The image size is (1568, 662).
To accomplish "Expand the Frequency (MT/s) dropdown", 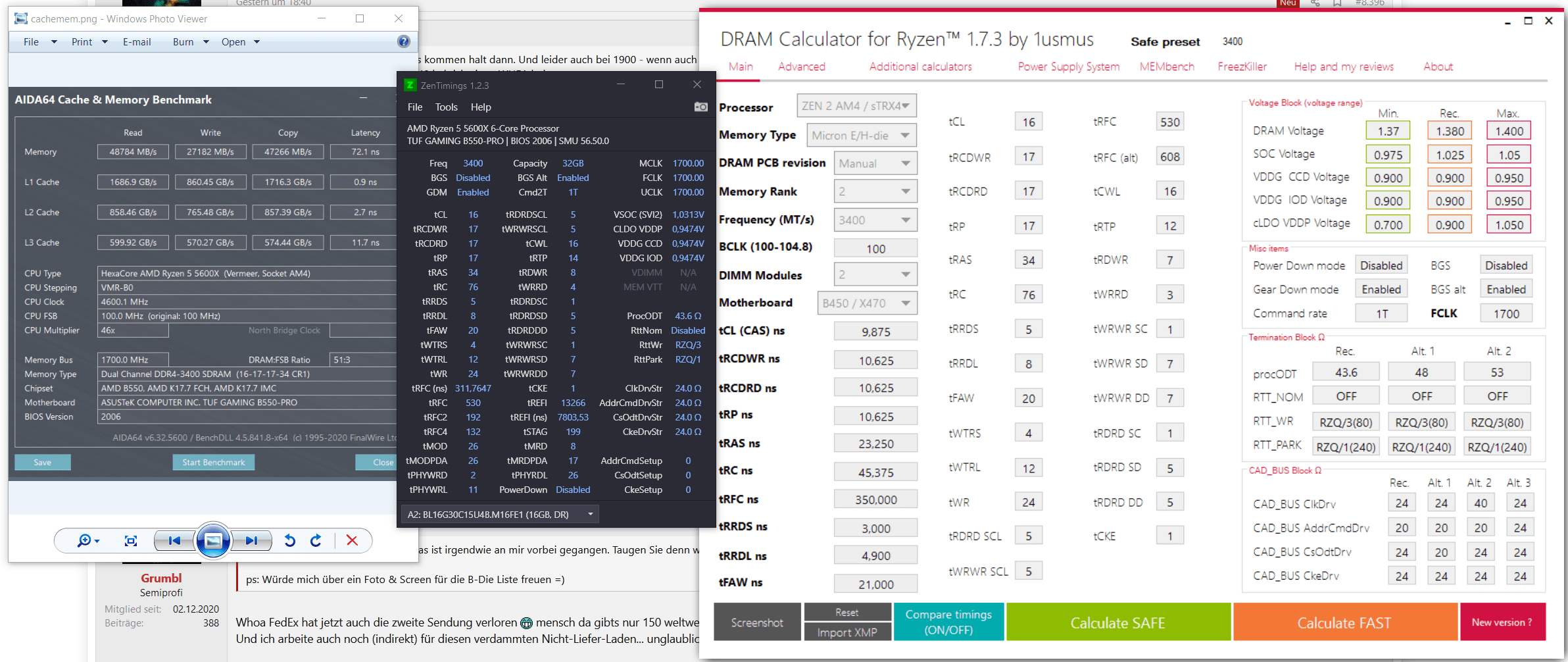I will click(x=875, y=220).
